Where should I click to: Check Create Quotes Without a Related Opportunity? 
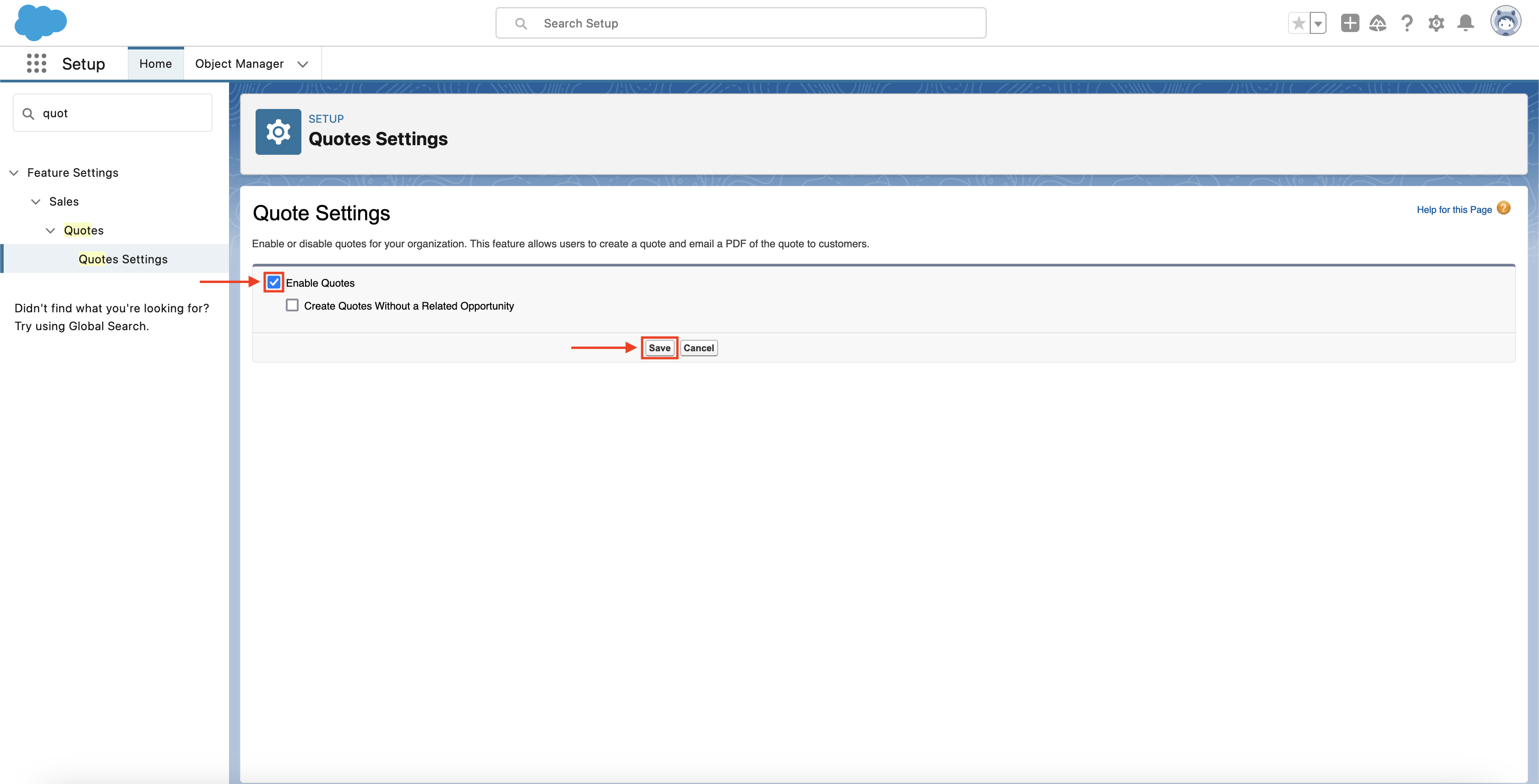pyautogui.click(x=292, y=306)
